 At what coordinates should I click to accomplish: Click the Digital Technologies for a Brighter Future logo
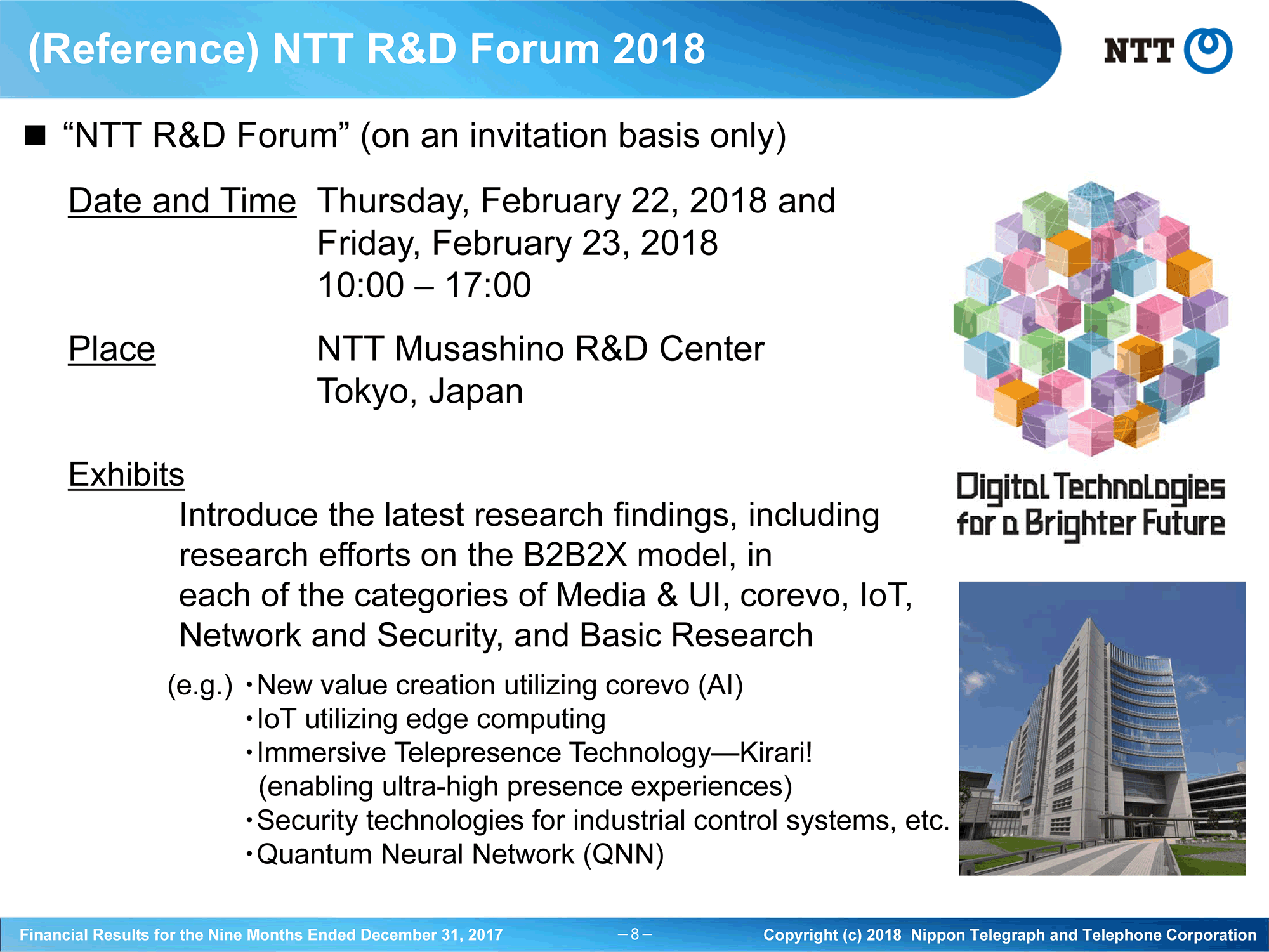tap(1091, 505)
